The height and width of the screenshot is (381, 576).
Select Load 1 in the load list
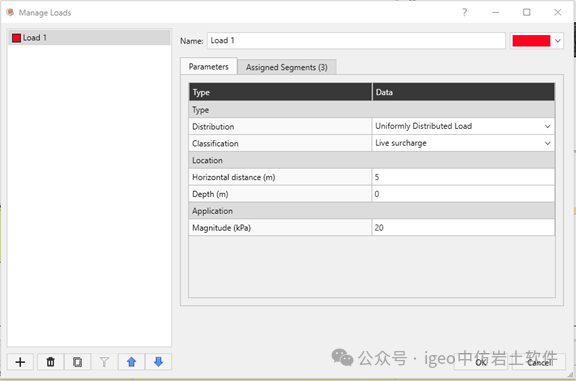pyautogui.click(x=89, y=38)
